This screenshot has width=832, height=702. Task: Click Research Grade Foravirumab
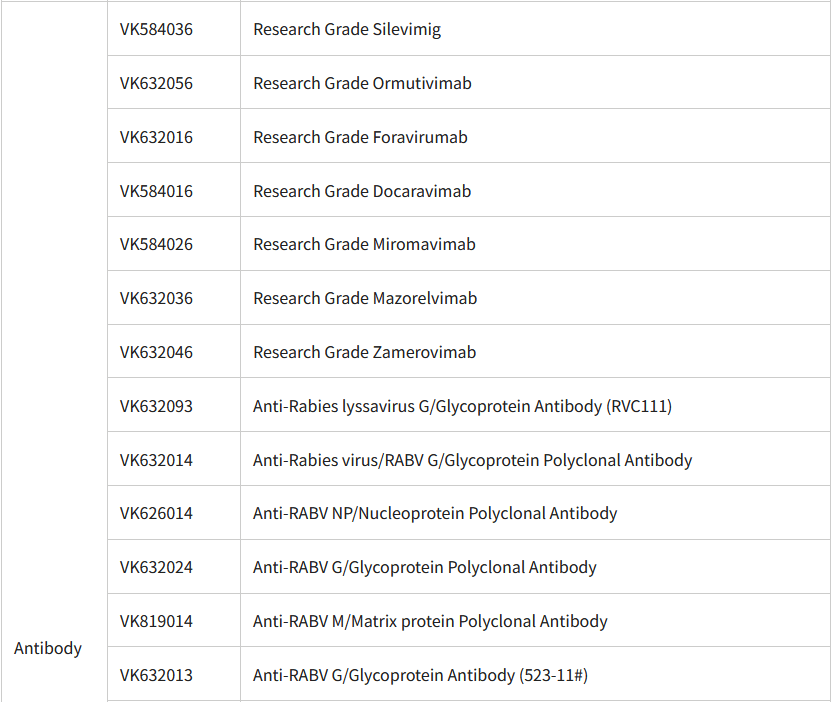point(360,137)
